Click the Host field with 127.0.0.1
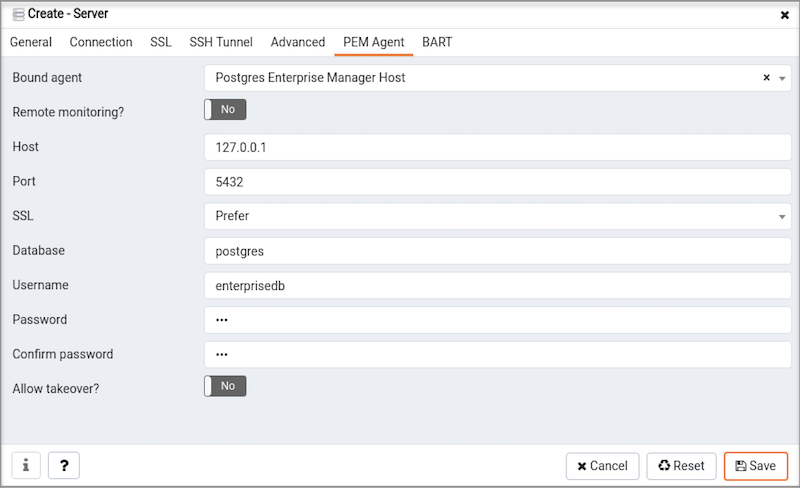800x488 pixels. coord(497,148)
